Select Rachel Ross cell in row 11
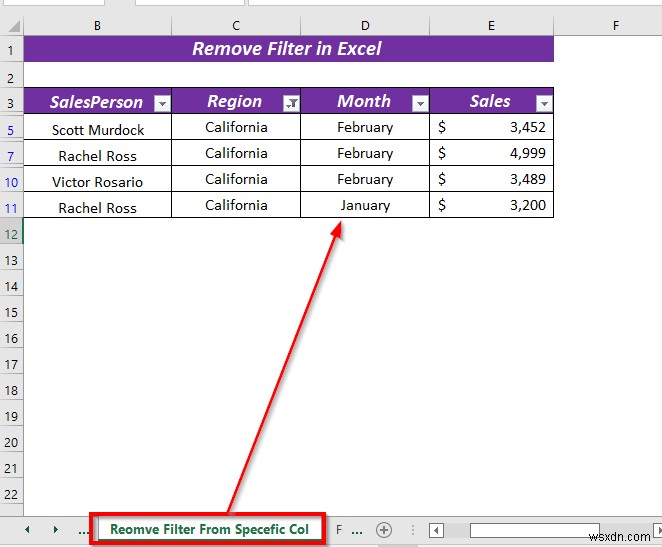 point(98,206)
